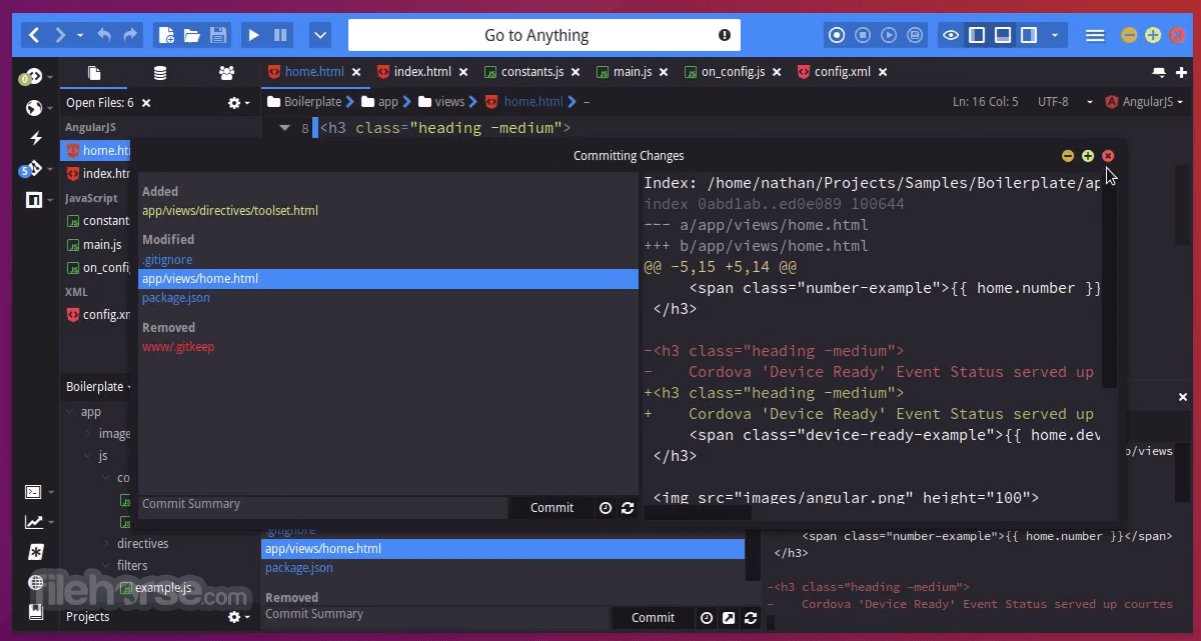
Task: Select app/views/directives/toolset.html in the Added list
Action: coord(230,210)
